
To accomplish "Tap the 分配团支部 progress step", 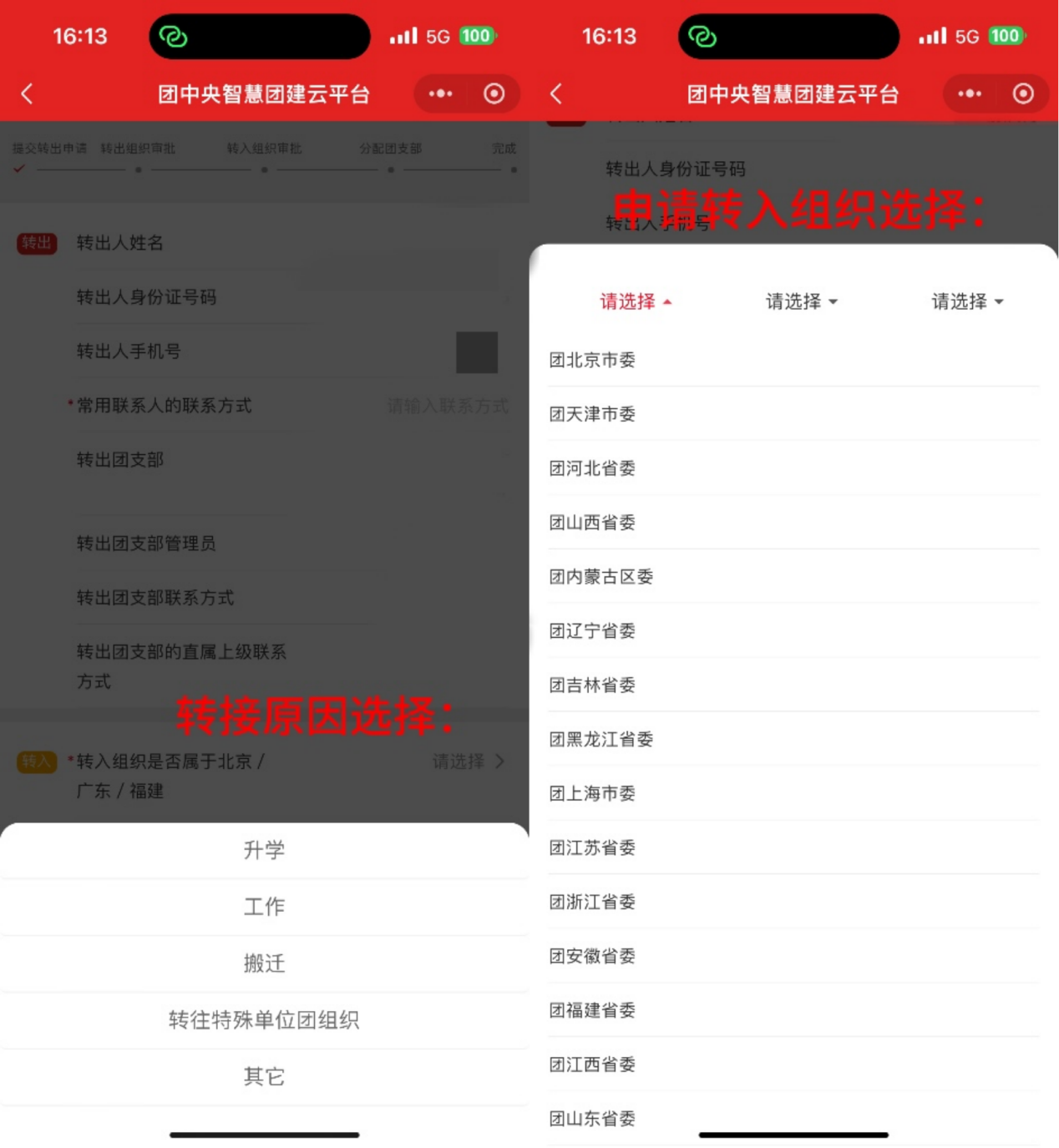I will click(390, 149).
